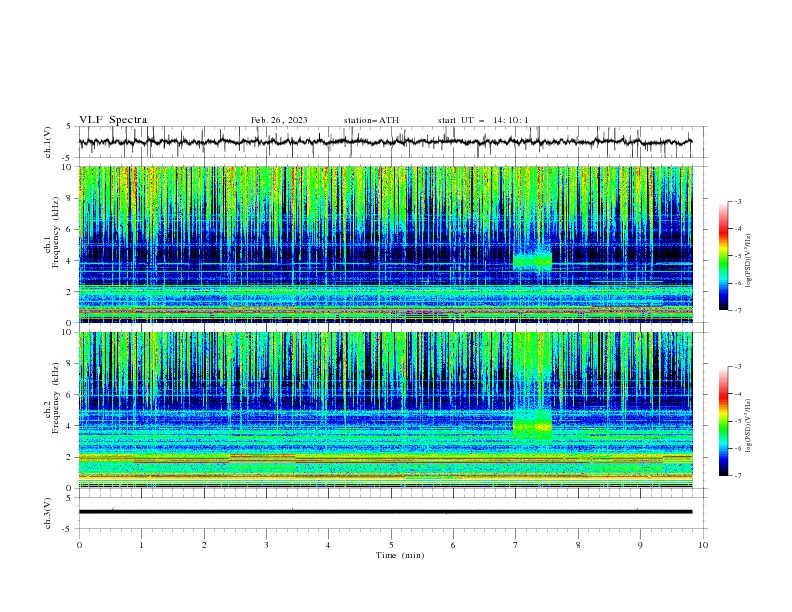Click the ch.2 colorbar "log(PSD)(V²/Hz)" label

(748, 425)
